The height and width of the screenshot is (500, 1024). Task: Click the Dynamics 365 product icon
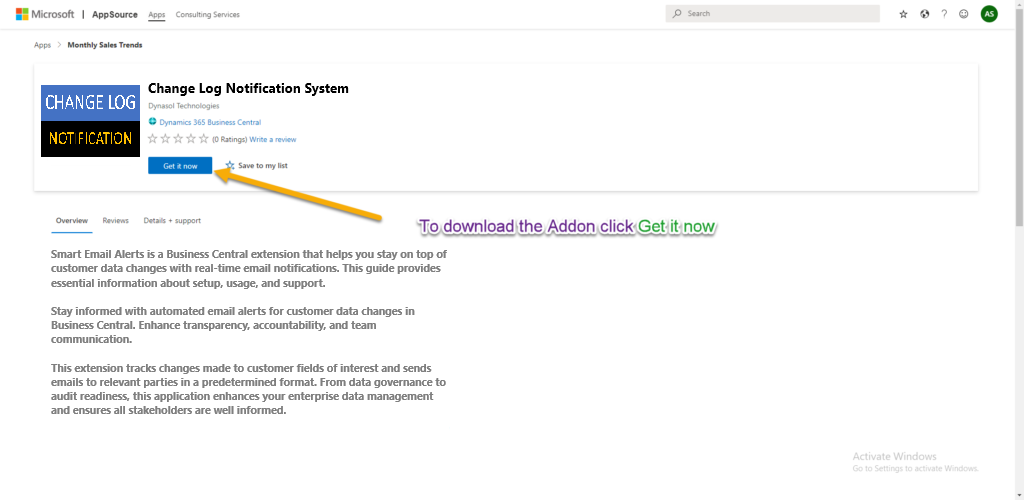(152, 122)
